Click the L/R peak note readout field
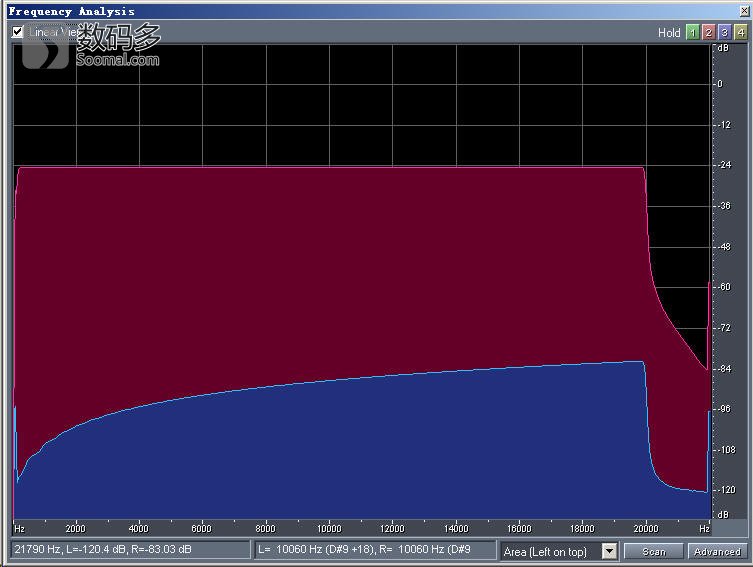The height and width of the screenshot is (567, 753). (375, 550)
